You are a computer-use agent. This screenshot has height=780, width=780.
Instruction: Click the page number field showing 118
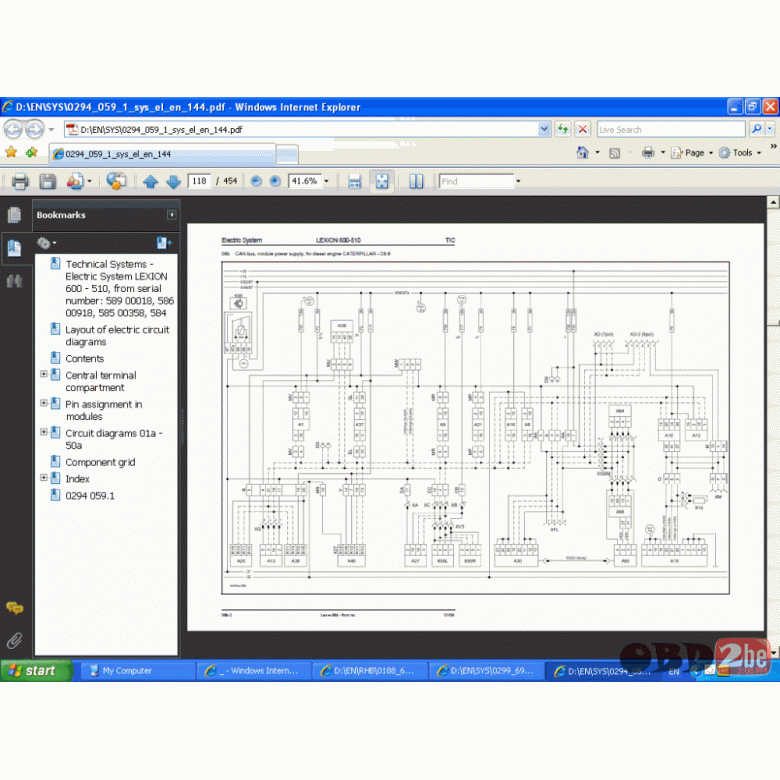[x=199, y=181]
